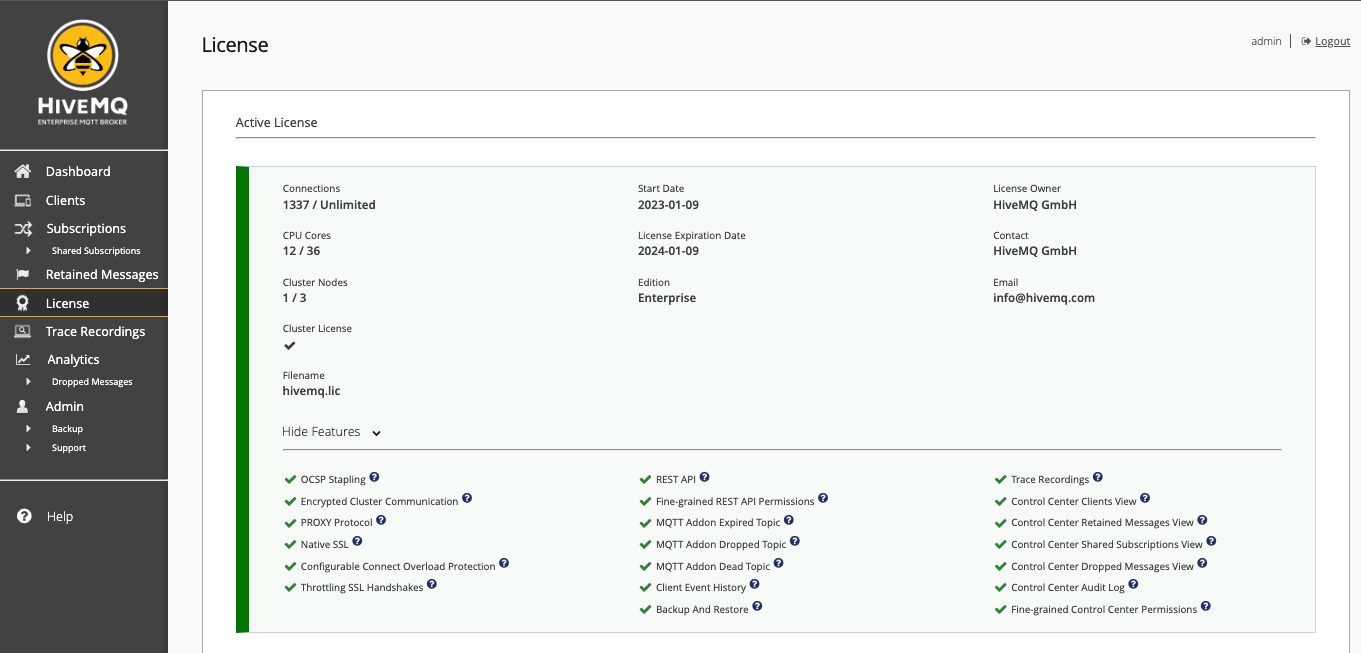1361x653 pixels.
Task: Expand the Backup submenu arrow
Action: (x=28, y=428)
